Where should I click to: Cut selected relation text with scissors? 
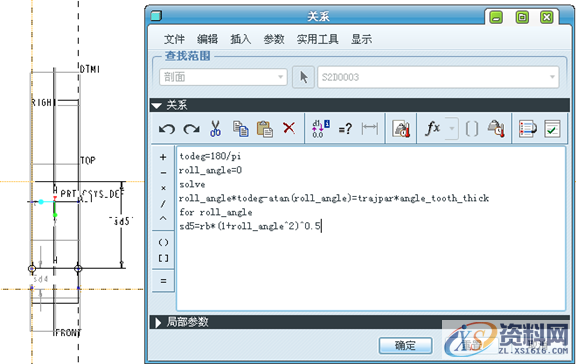point(216,129)
